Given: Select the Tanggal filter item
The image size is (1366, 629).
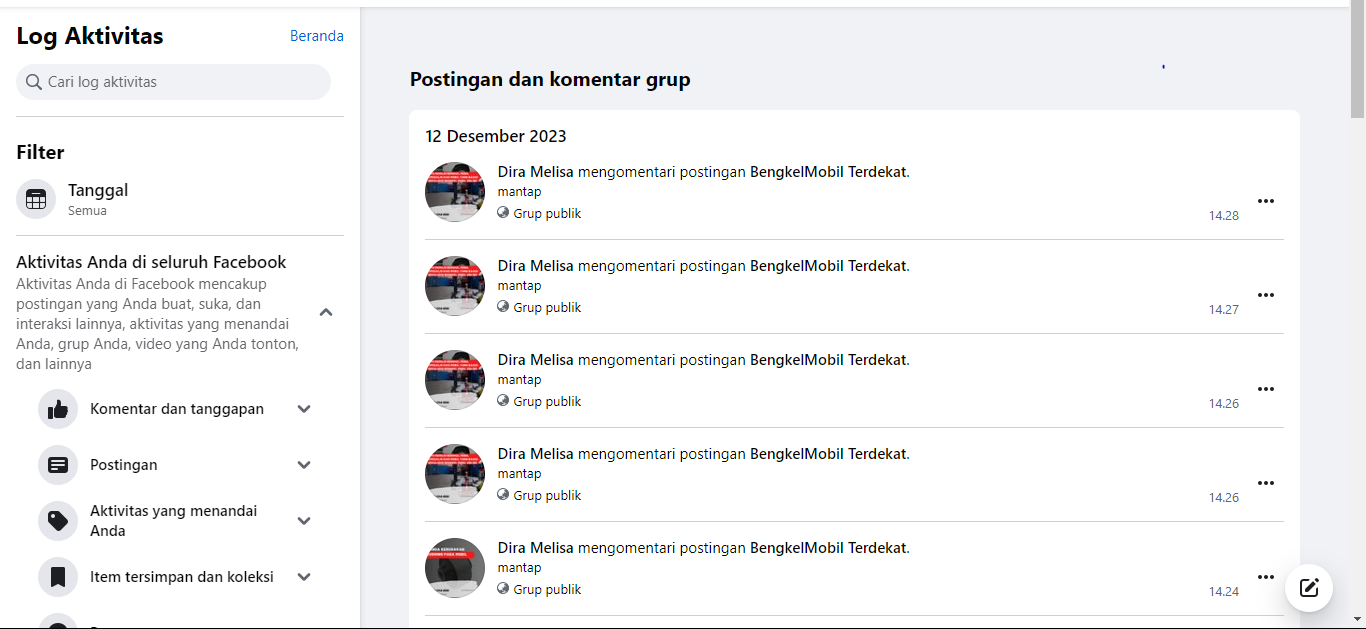Looking at the screenshot, I should (98, 199).
